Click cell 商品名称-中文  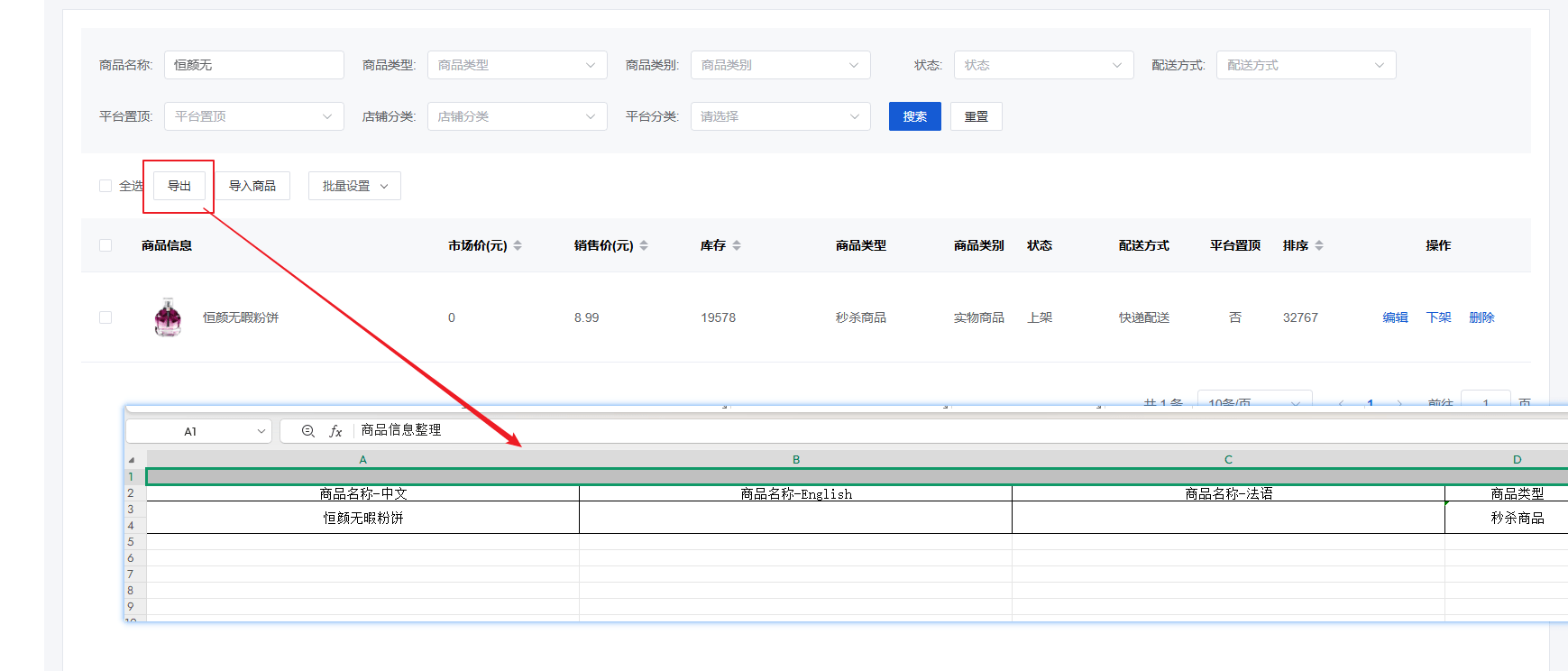362,493
